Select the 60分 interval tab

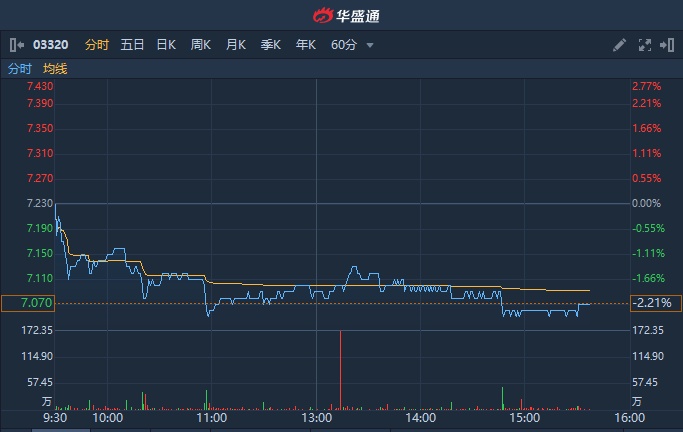click(x=344, y=45)
